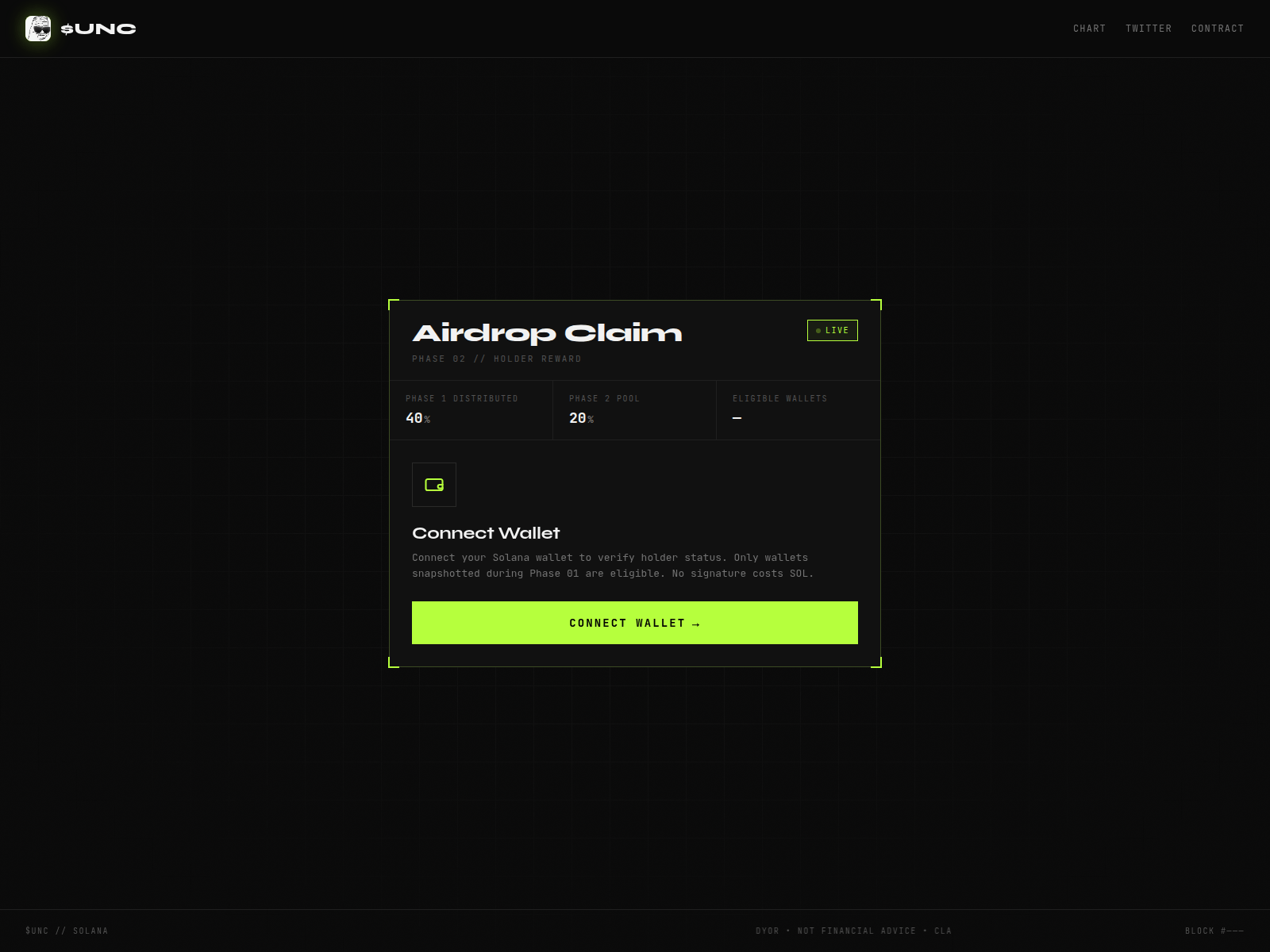
Task: Click the $UNC wordmark in header
Action: point(98,29)
